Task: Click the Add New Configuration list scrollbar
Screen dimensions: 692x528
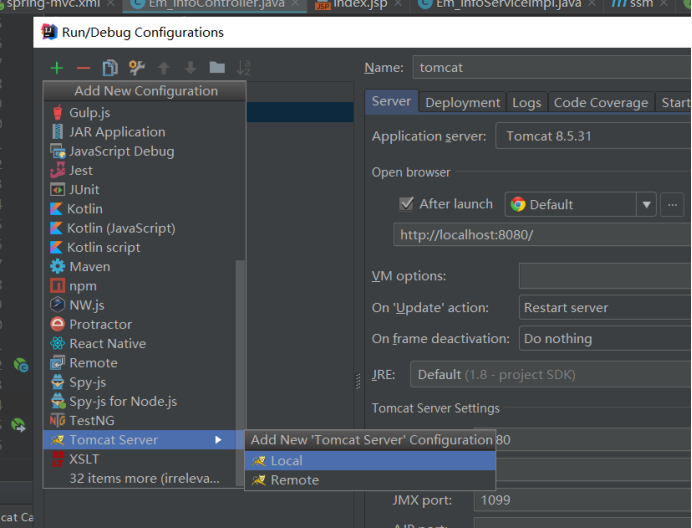Action: [240, 371]
